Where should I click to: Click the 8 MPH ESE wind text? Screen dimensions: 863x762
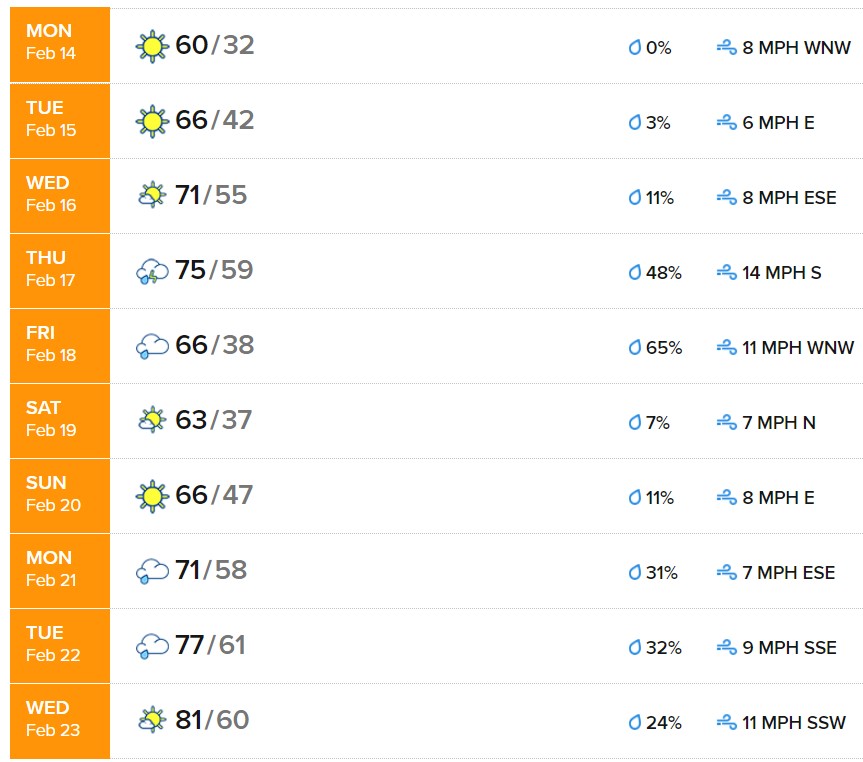[789, 197]
